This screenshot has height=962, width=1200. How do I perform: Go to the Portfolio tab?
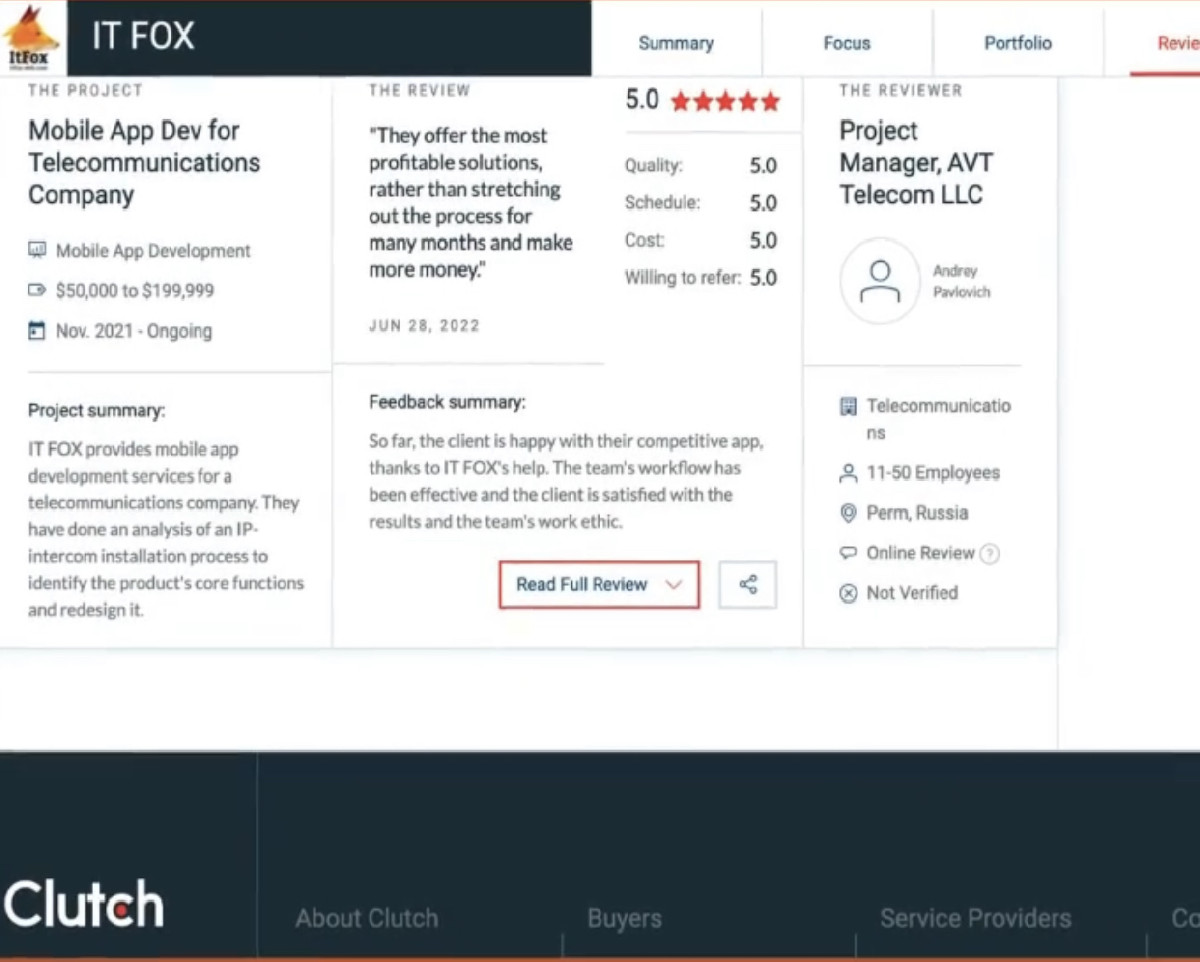point(1018,43)
